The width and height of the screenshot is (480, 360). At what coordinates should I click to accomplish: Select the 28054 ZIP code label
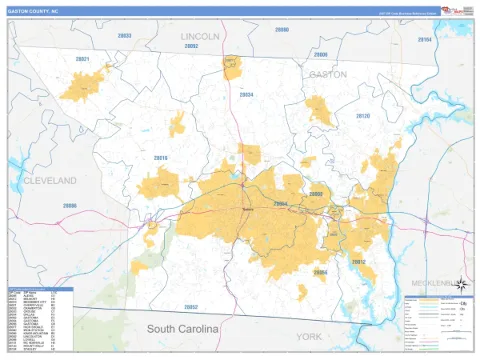[x=281, y=204]
